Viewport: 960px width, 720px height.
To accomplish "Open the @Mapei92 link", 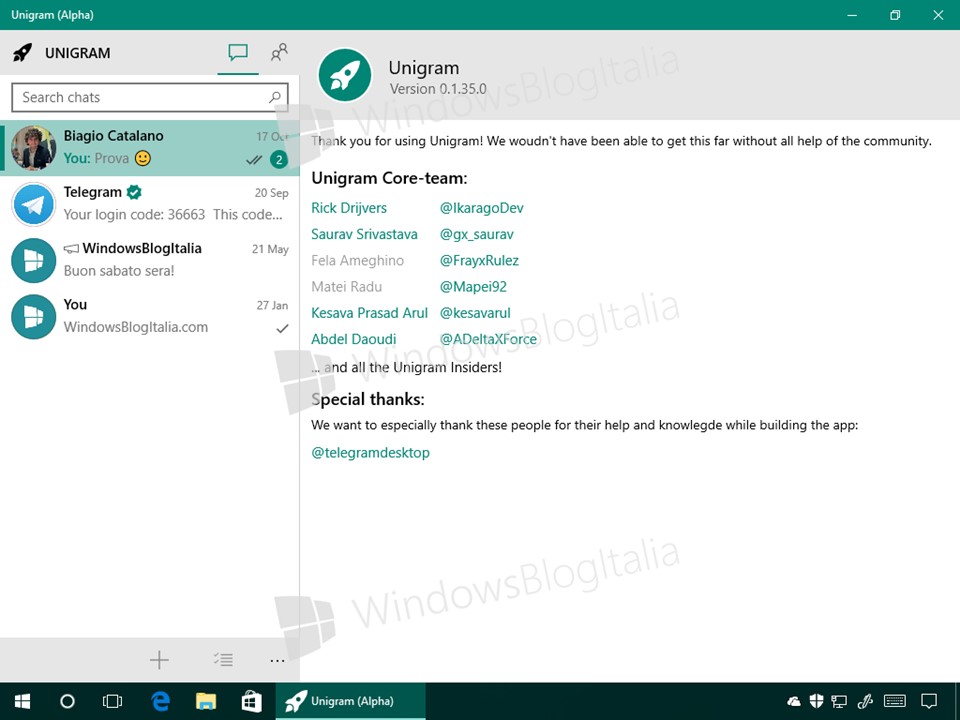I will point(473,287).
